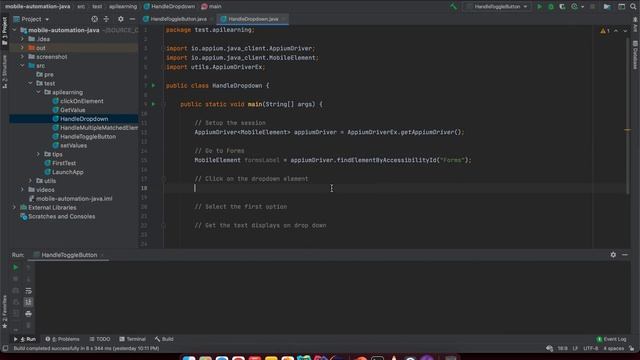
Task: Click the HandleToggleButton tab in Run panel
Action: pos(69,255)
